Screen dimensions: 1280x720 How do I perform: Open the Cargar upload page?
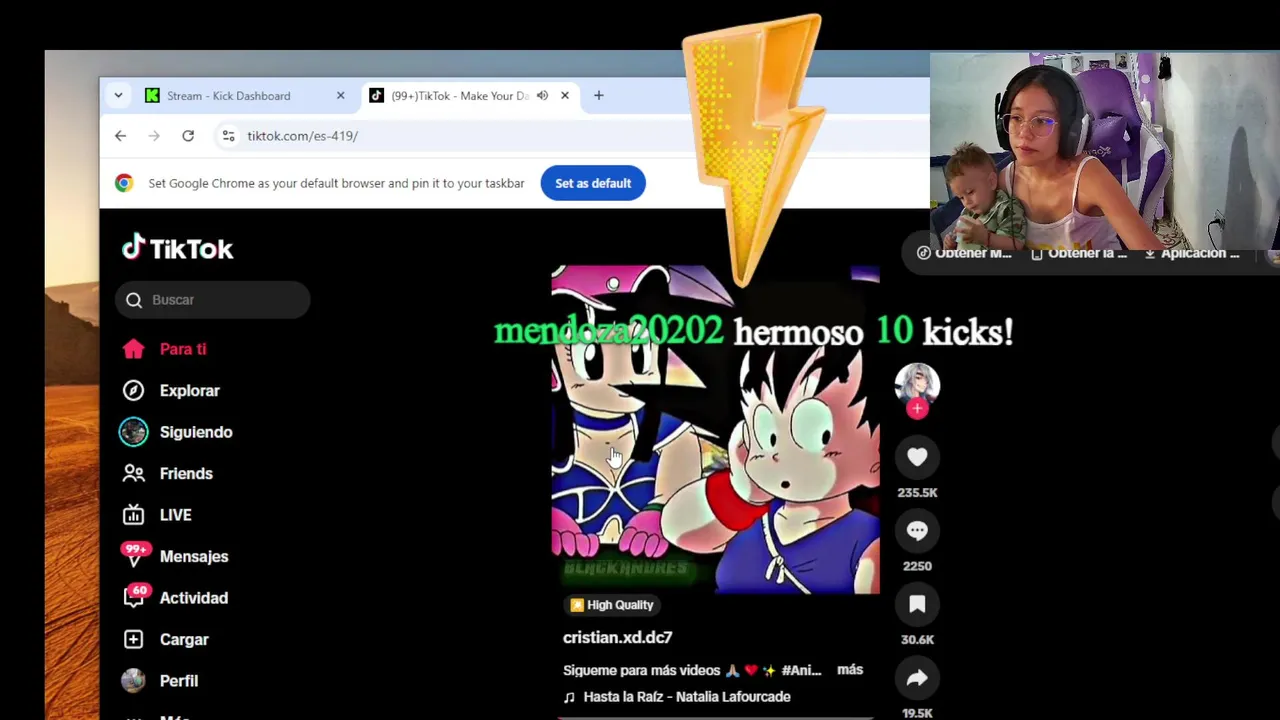click(x=165, y=639)
